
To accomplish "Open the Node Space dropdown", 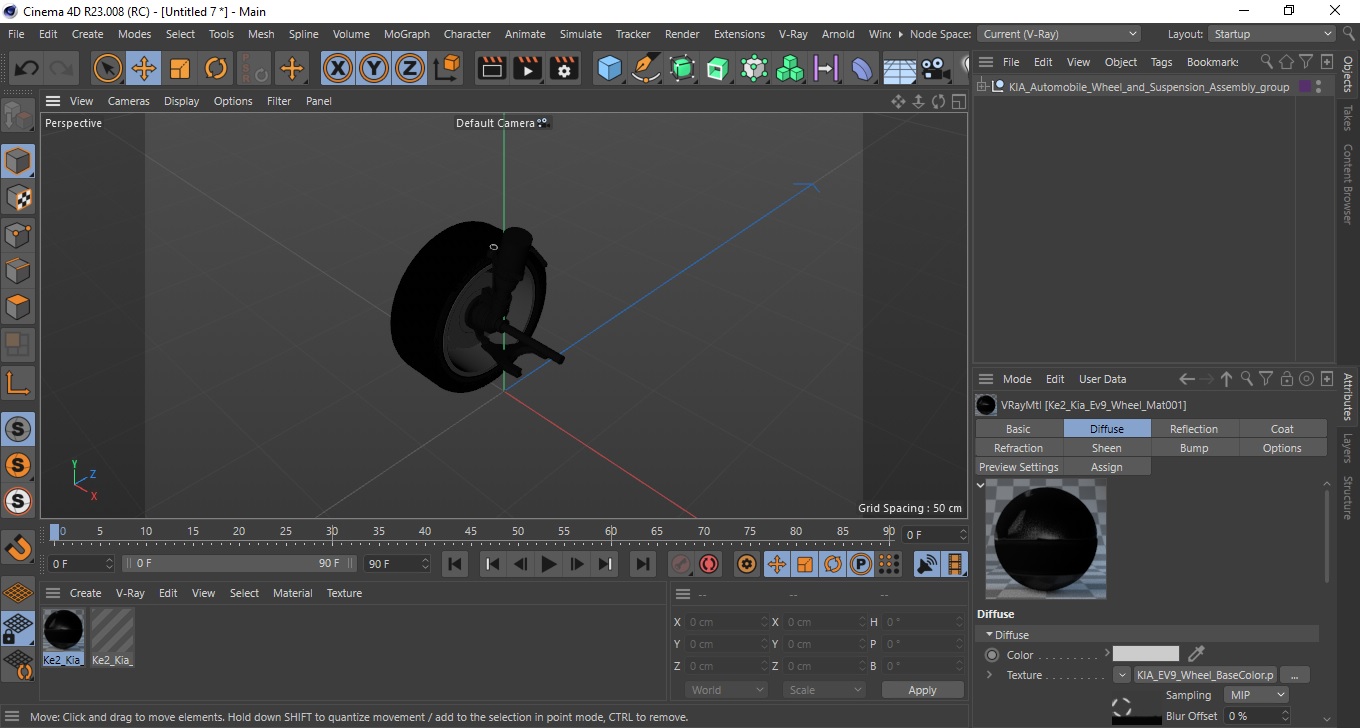I will [1058, 34].
